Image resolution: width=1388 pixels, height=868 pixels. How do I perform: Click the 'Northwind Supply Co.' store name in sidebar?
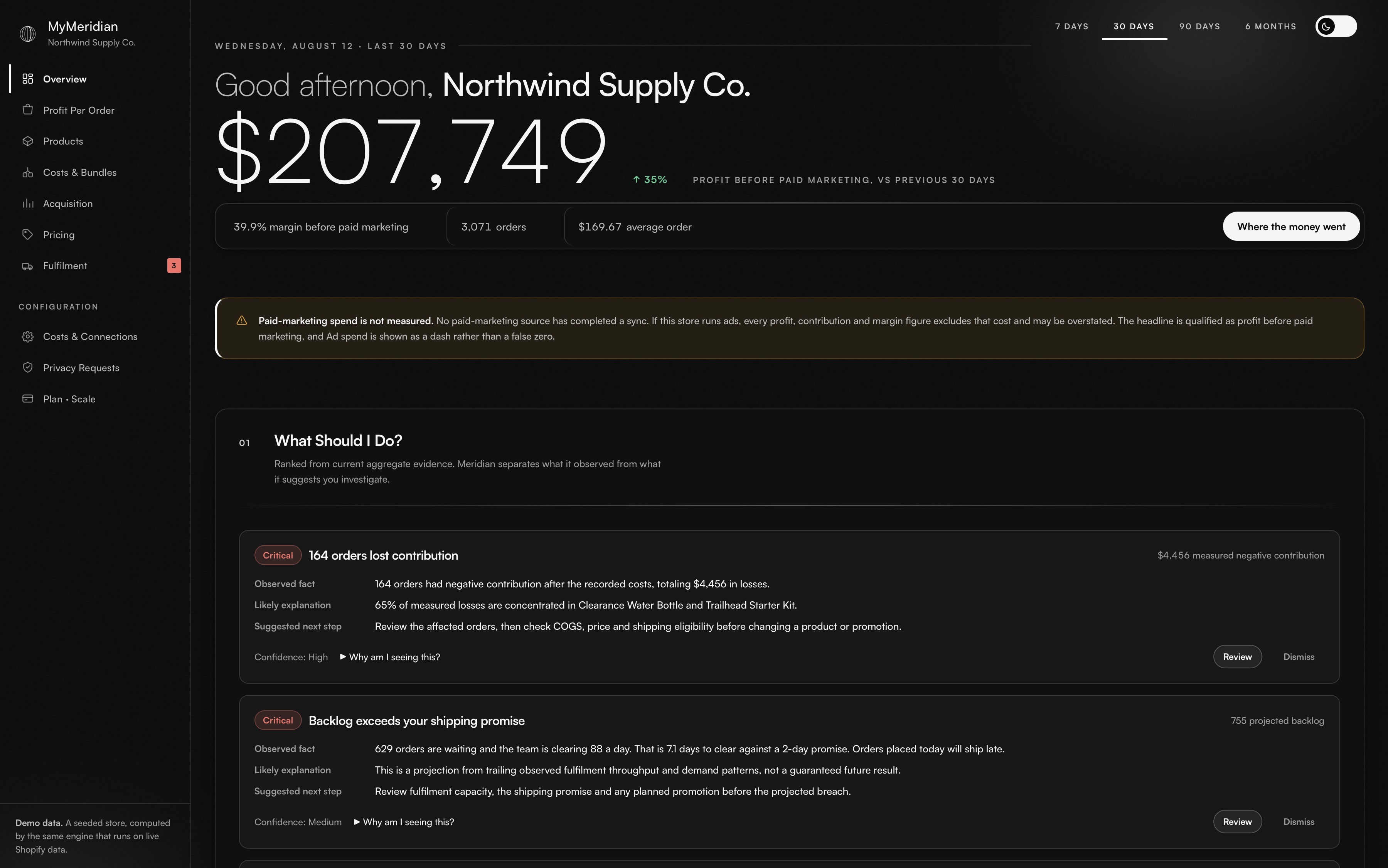pos(91,42)
